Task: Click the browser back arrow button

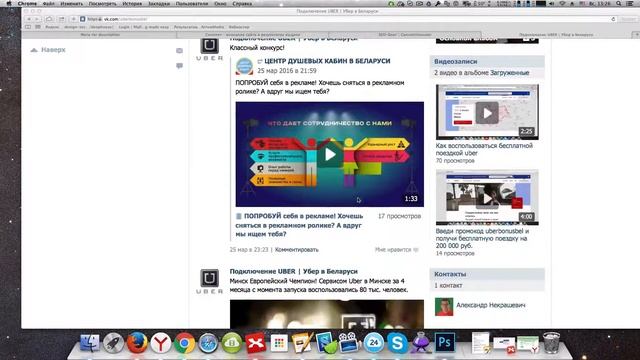Action: (x=29, y=19)
